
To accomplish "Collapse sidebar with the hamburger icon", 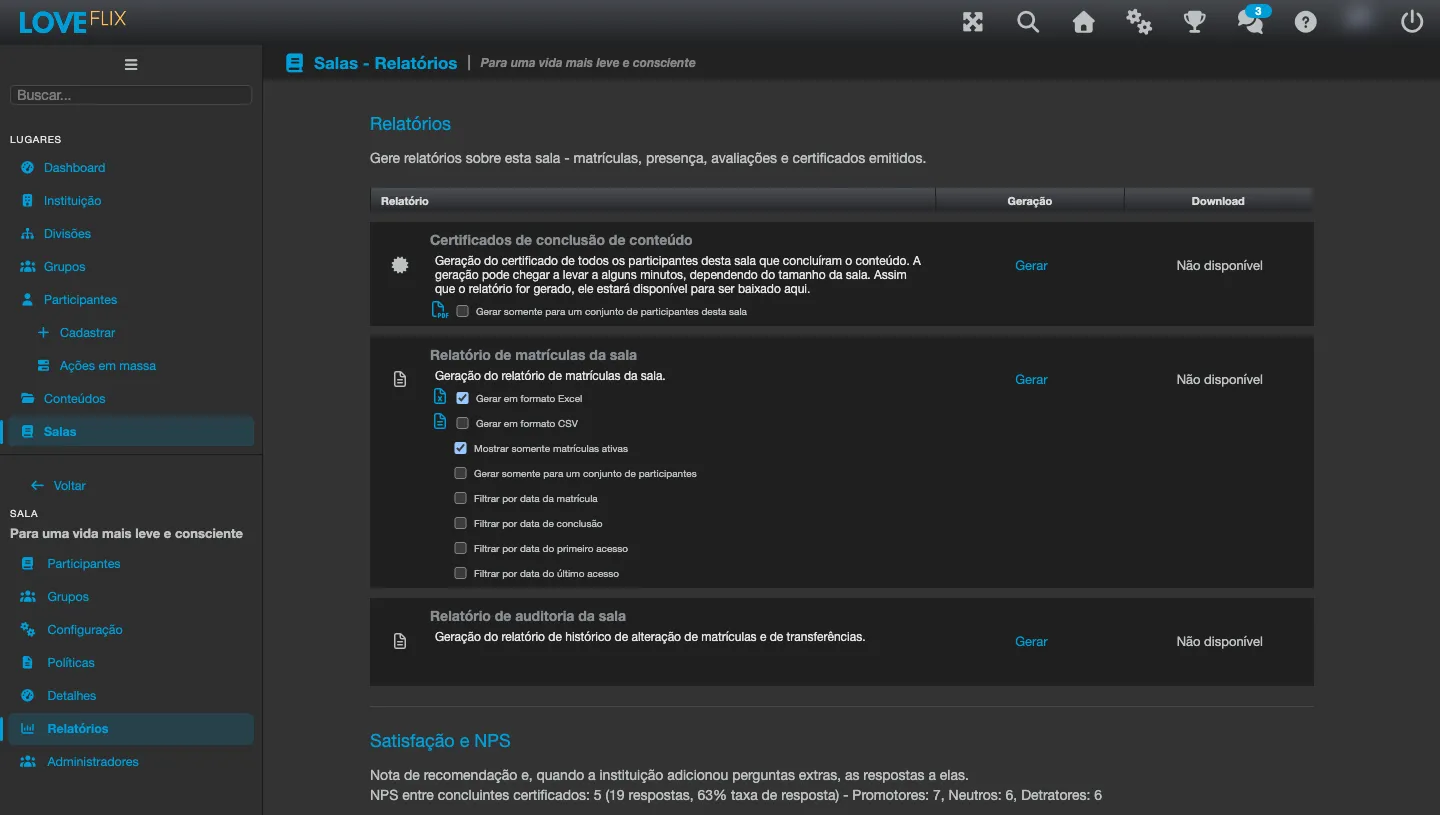I will pos(131,65).
